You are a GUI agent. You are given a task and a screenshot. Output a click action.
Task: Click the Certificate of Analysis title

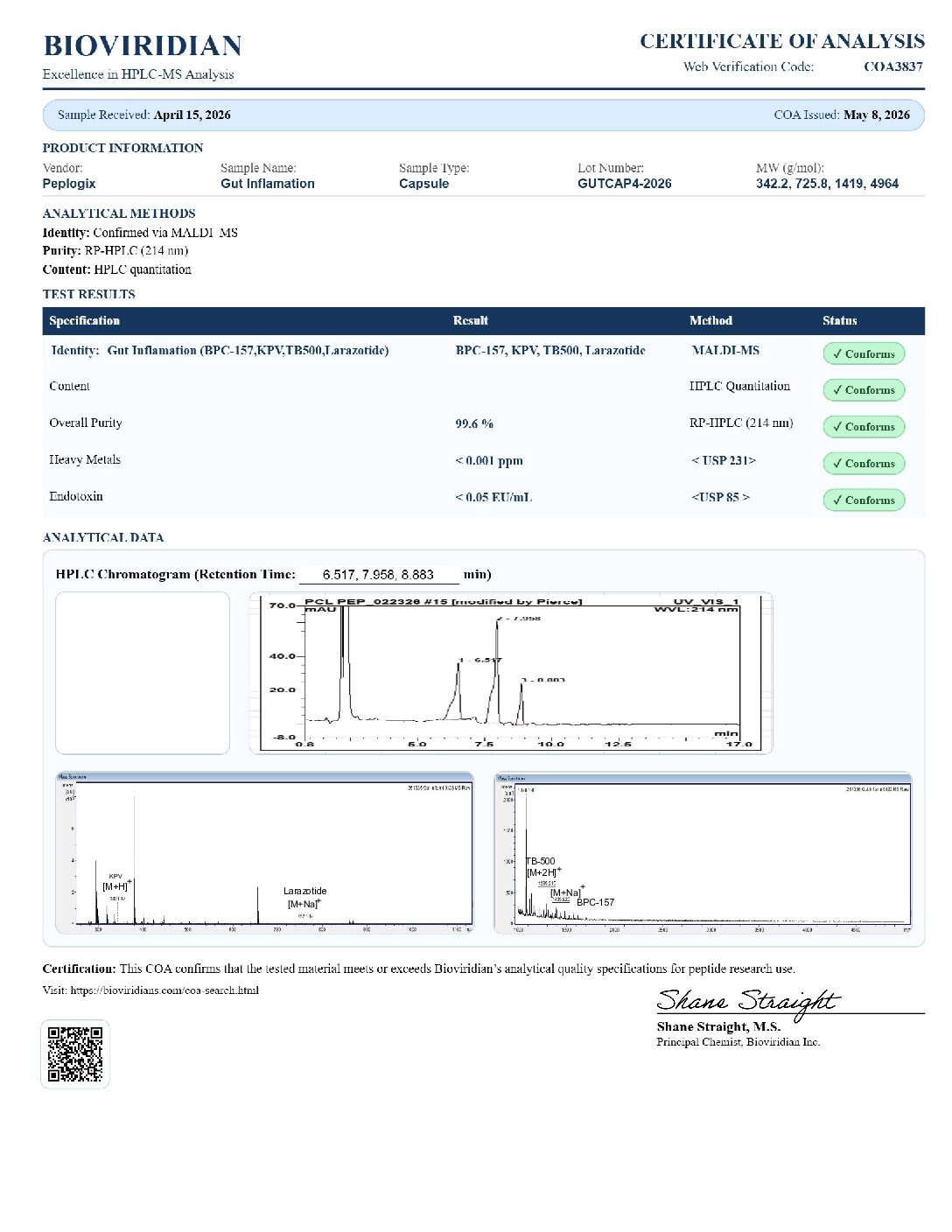coord(782,41)
